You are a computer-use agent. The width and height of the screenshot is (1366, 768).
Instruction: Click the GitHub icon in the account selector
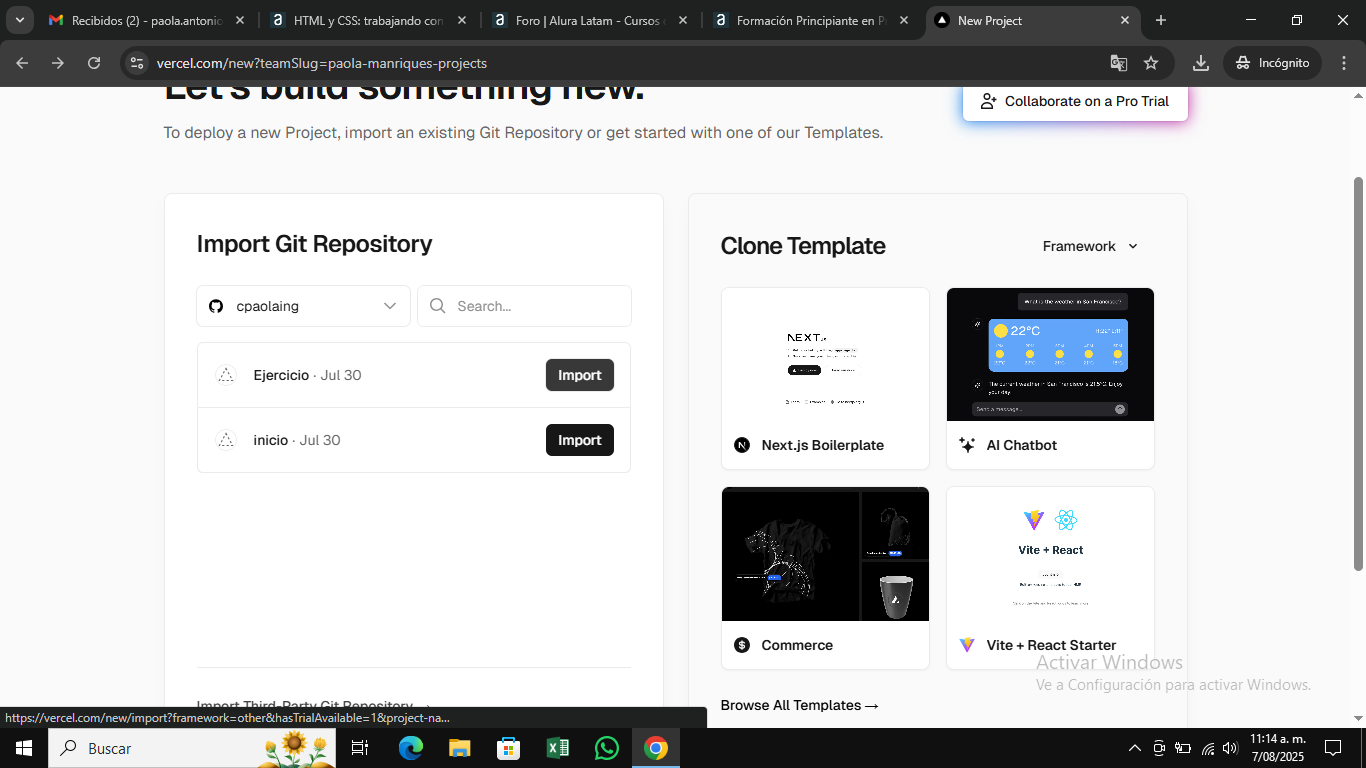[216, 306]
